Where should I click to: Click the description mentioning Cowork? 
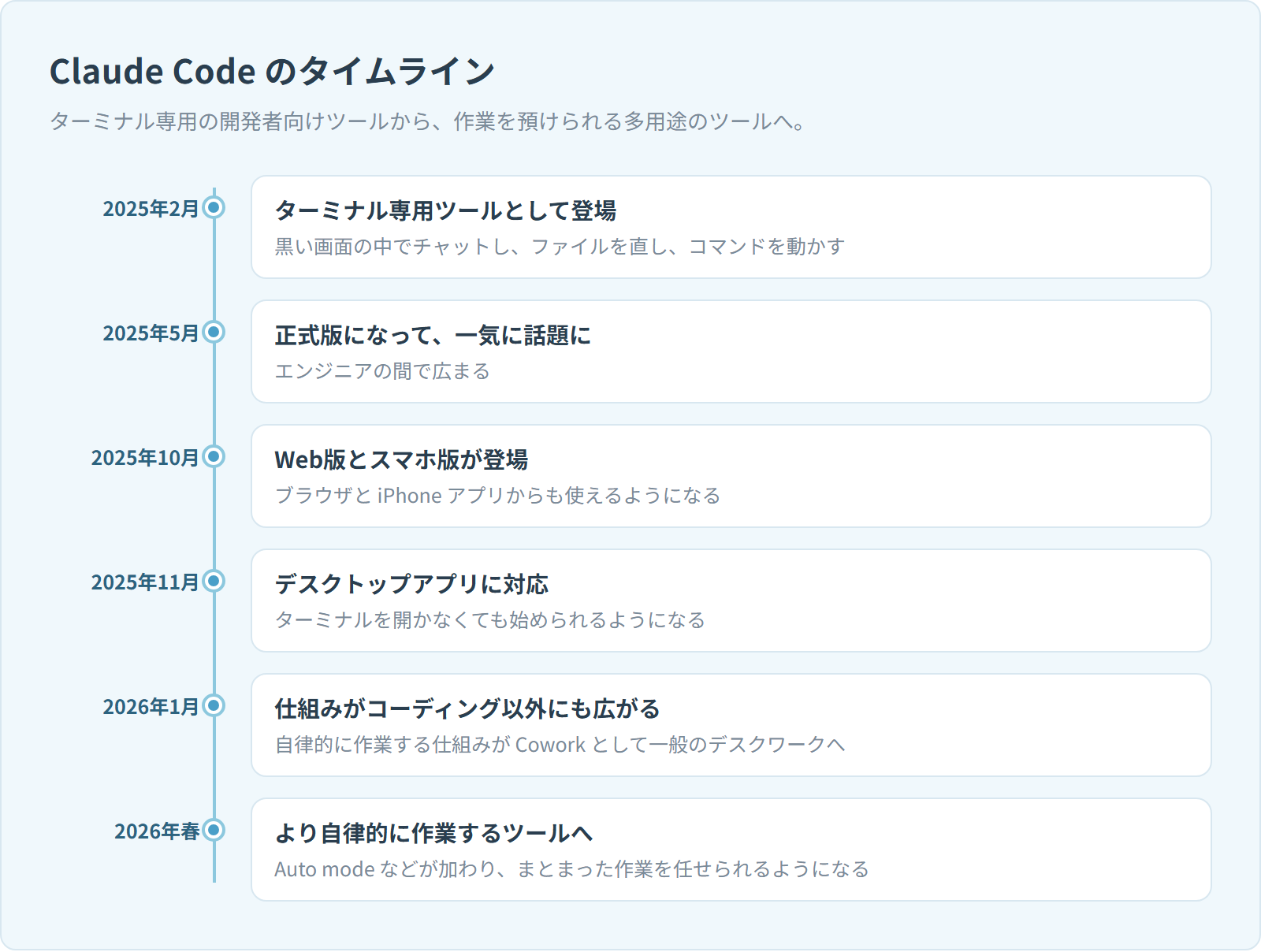(x=560, y=745)
